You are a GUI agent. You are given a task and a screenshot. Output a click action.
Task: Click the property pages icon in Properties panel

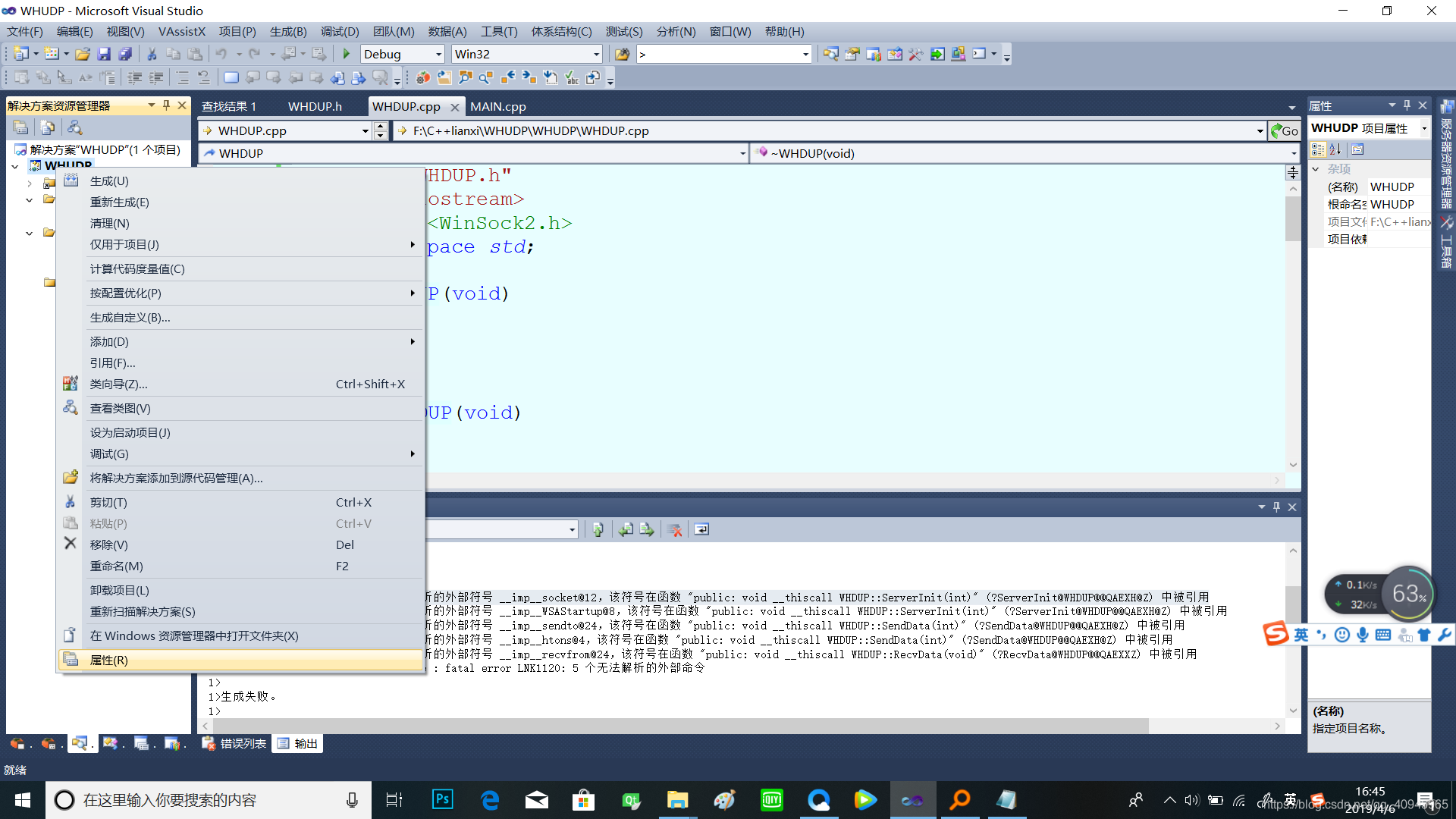click(x=1357, y=149)
